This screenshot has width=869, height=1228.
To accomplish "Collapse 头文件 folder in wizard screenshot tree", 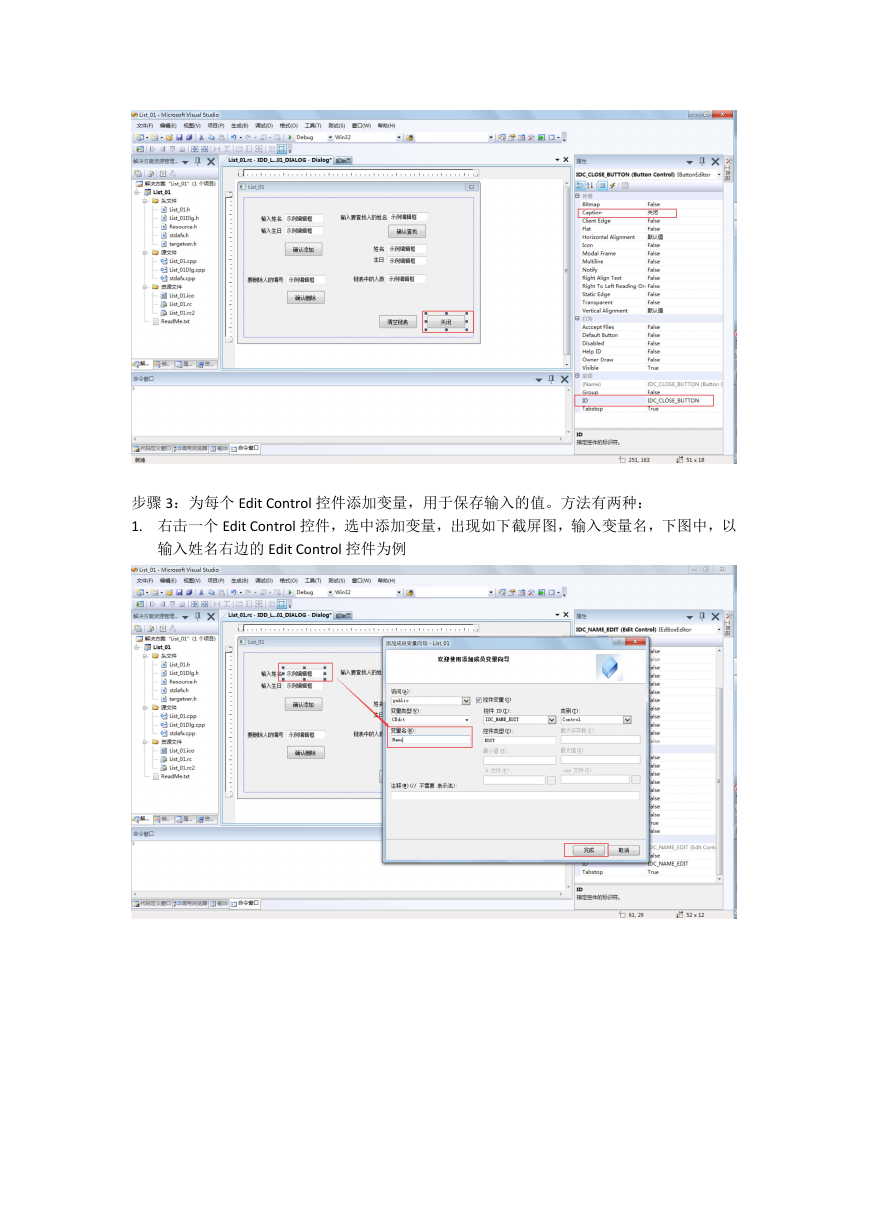I will [x=144, y=655].
